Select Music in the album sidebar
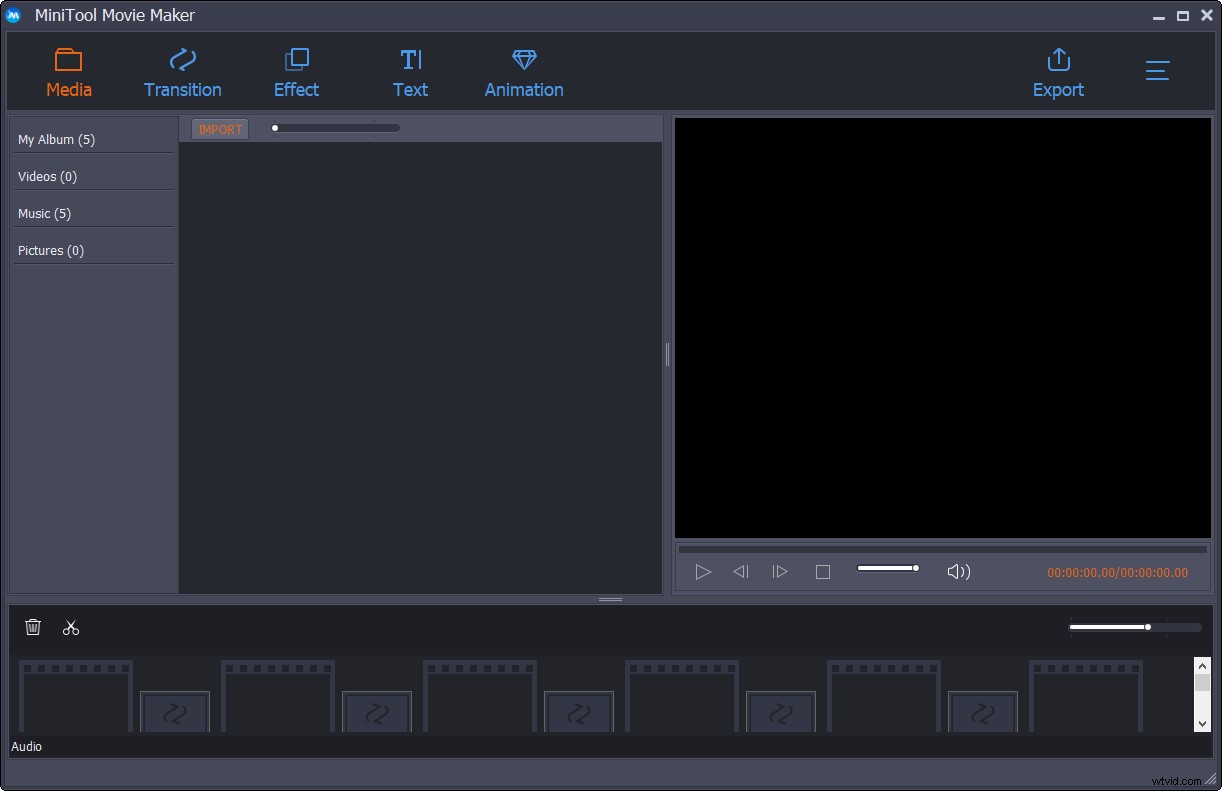This screenshot has height=791, width=1222. coord(44,213)
